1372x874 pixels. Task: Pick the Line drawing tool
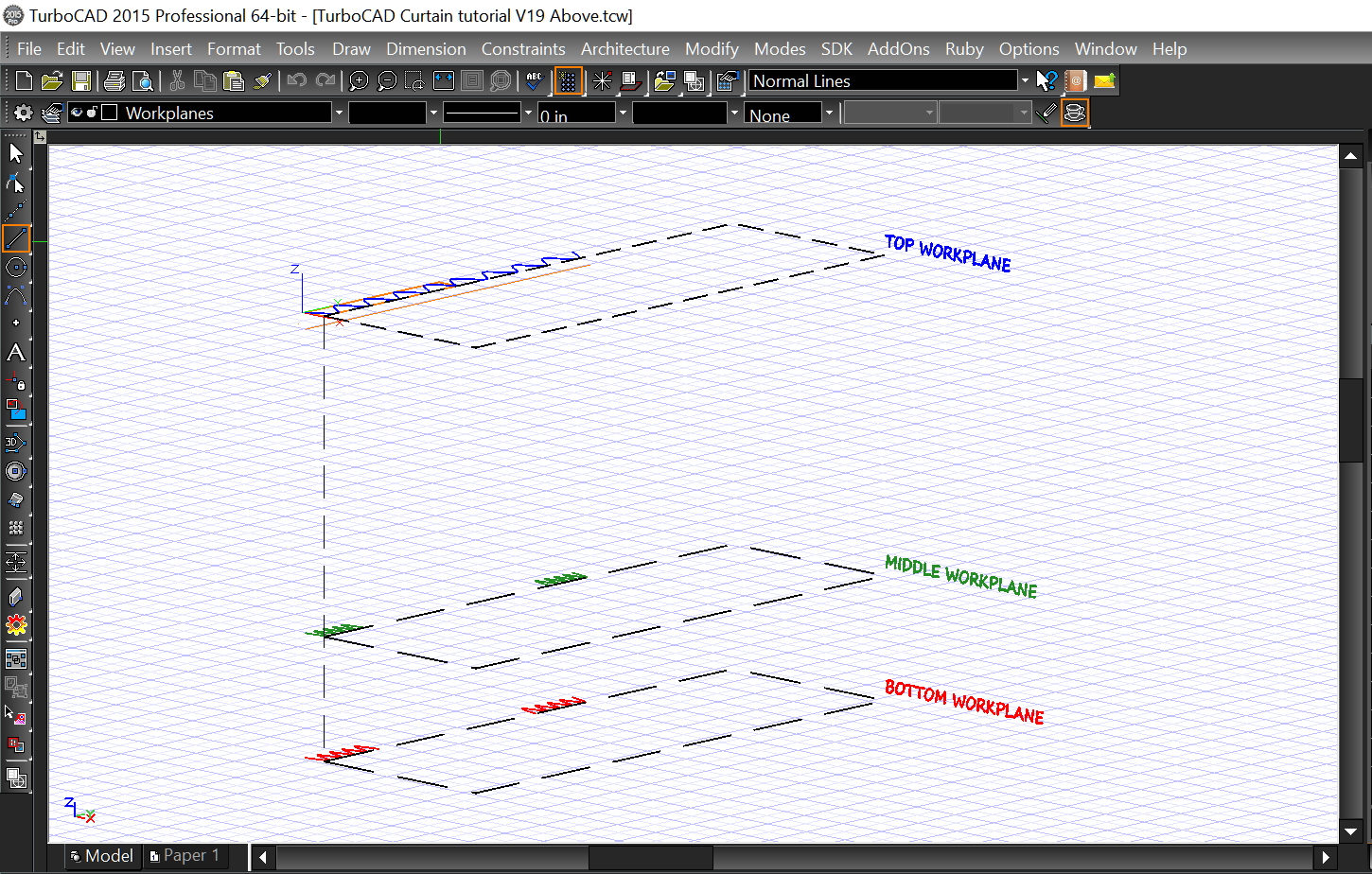tap(16, 239)
